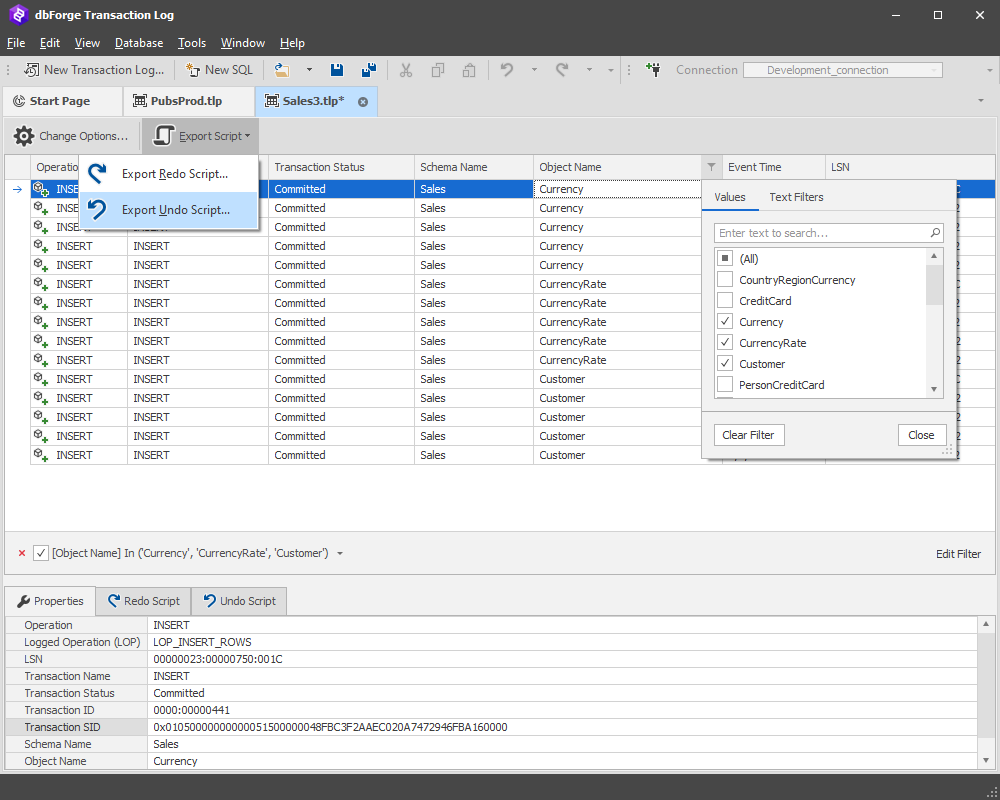Toggle the (All) checkbox
The image size is (1000, 800).
(724, 258)
